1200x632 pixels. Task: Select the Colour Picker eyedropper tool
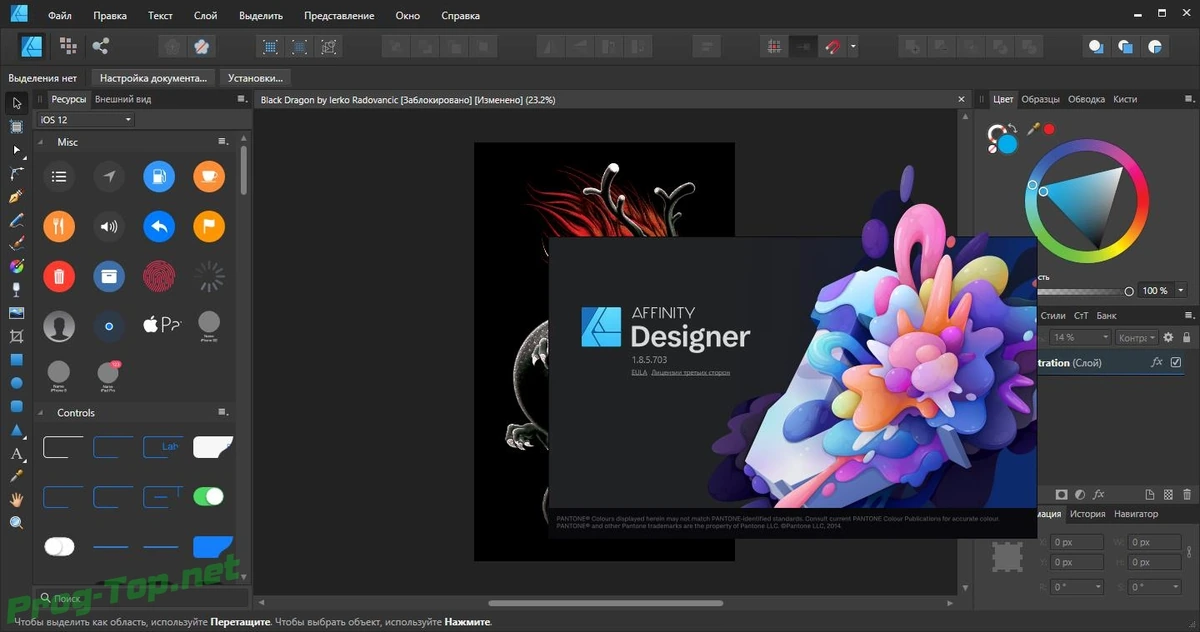coord(16,476)
